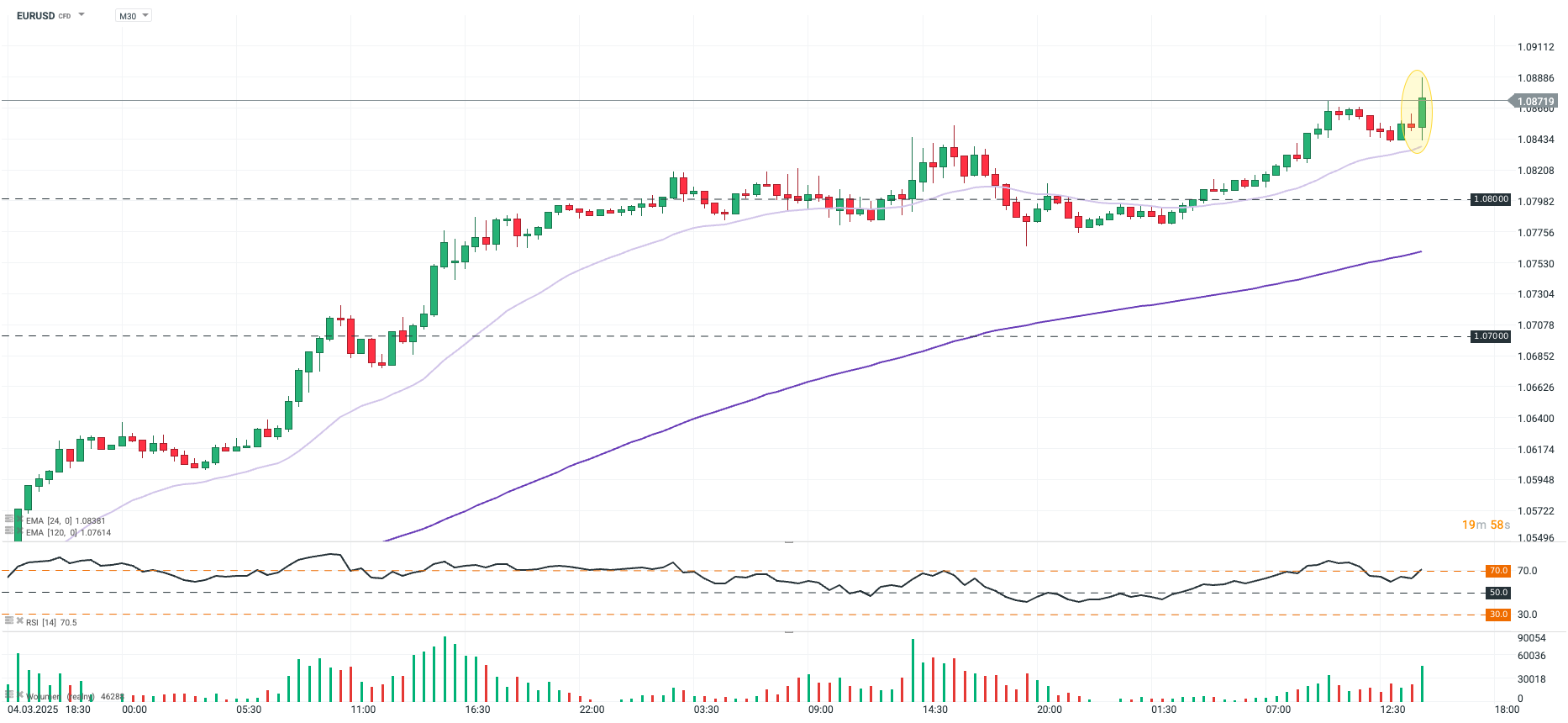Viewport: 1568px width, 723px height.
Task: Click the current price tag 1.08719
Action: [x=1534, y=101]
